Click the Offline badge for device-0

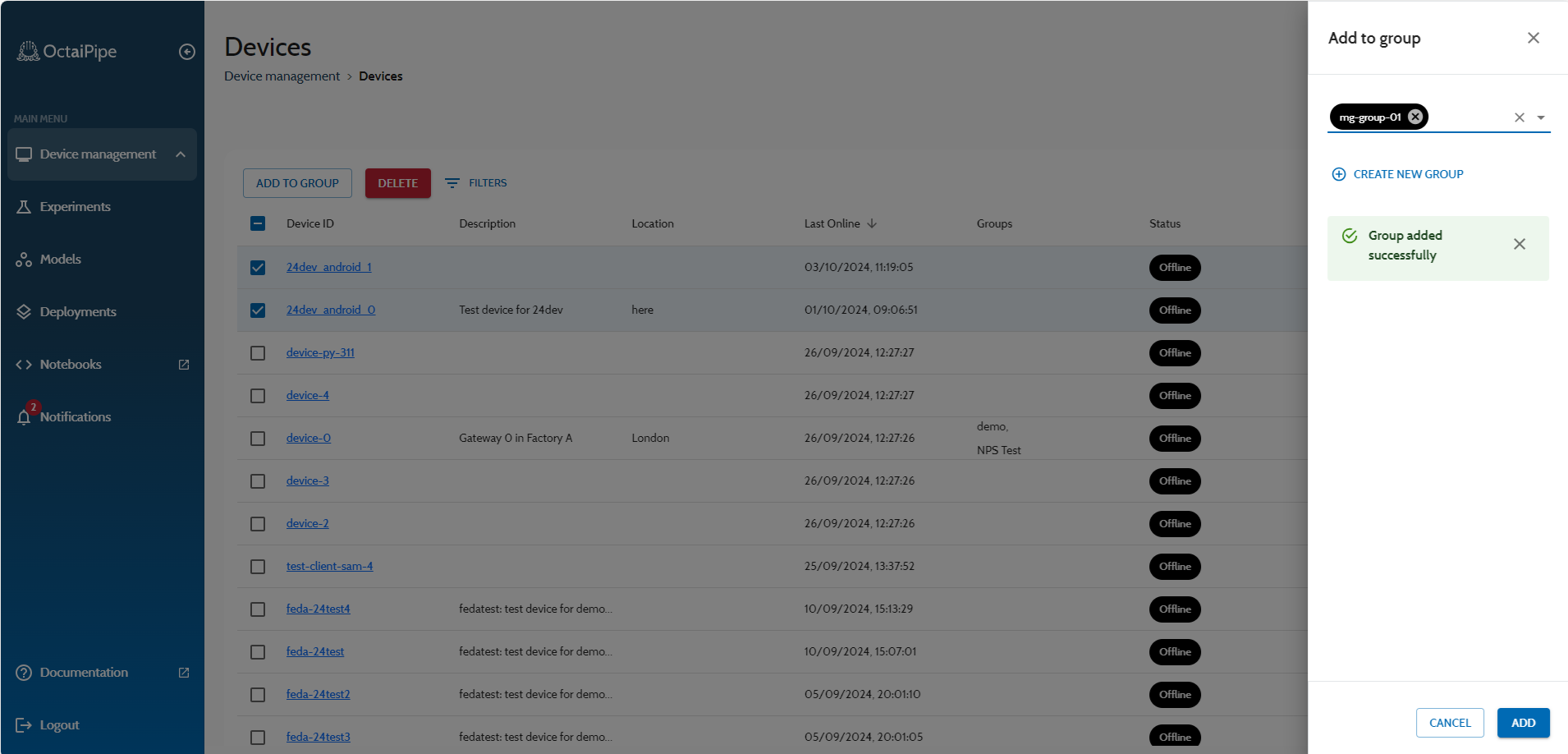(1175, 439)
